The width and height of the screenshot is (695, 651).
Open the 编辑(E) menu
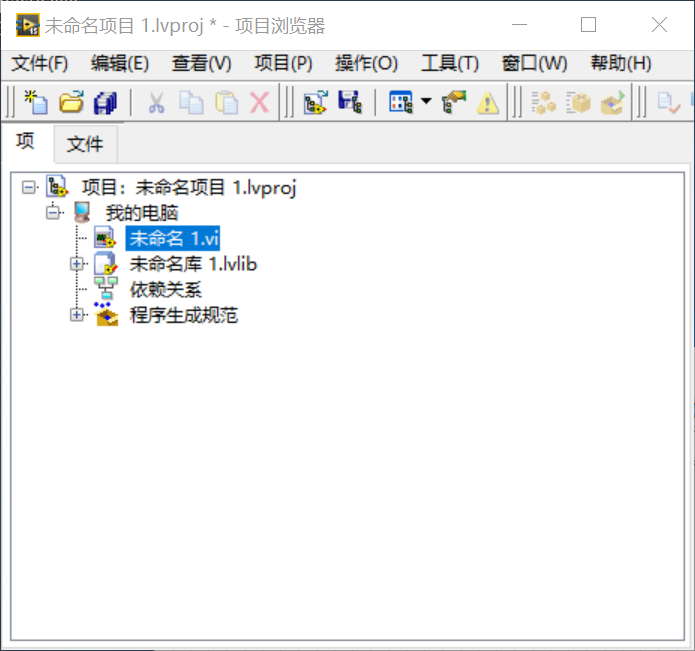tap(120, 63)
